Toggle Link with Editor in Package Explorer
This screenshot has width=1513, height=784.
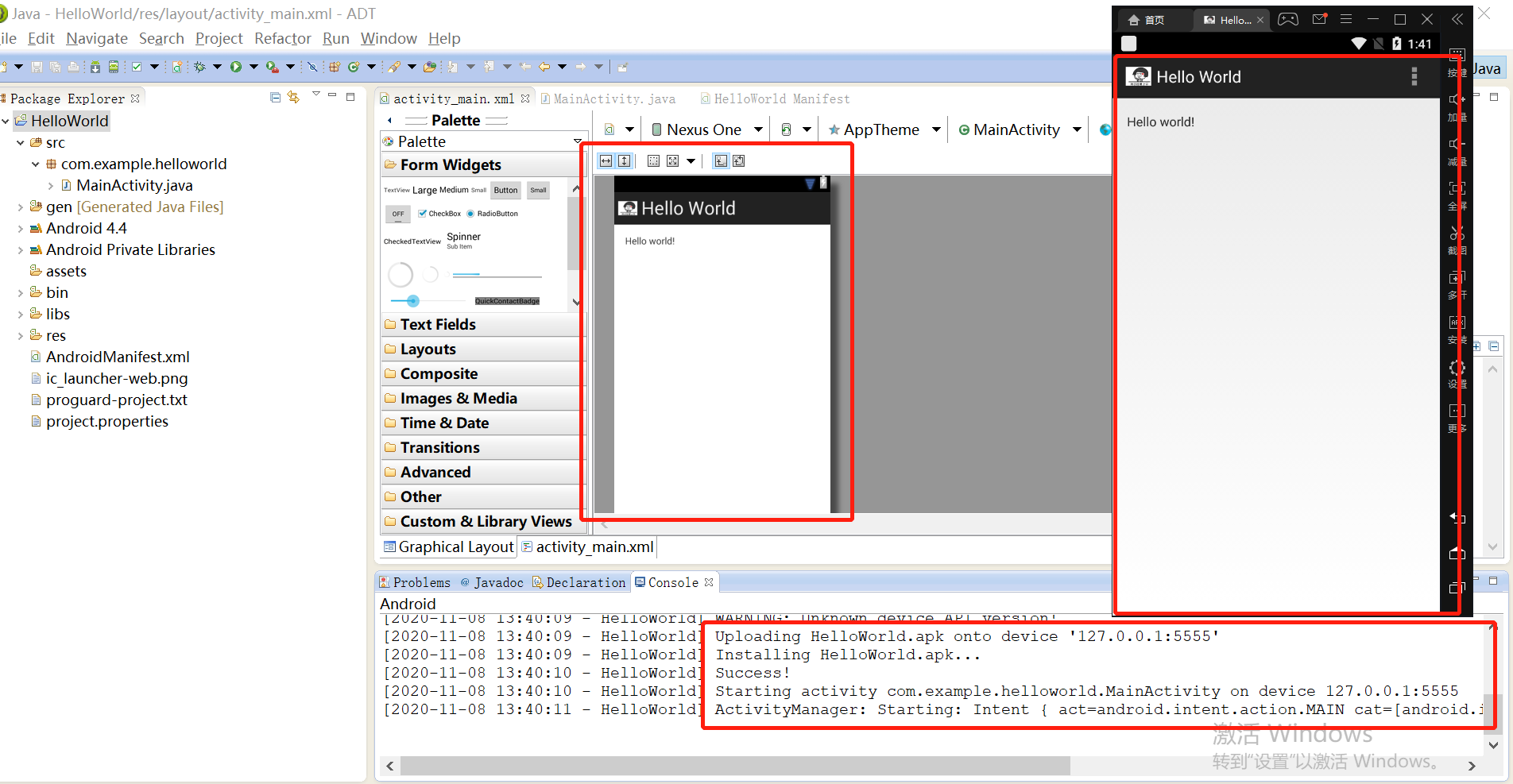tap(293, 98)
